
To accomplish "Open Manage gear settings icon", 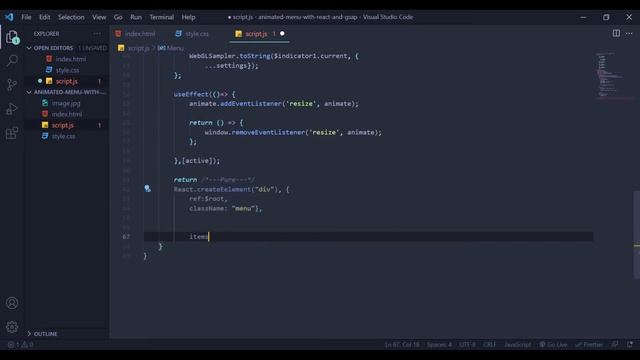I will point(12,327).
